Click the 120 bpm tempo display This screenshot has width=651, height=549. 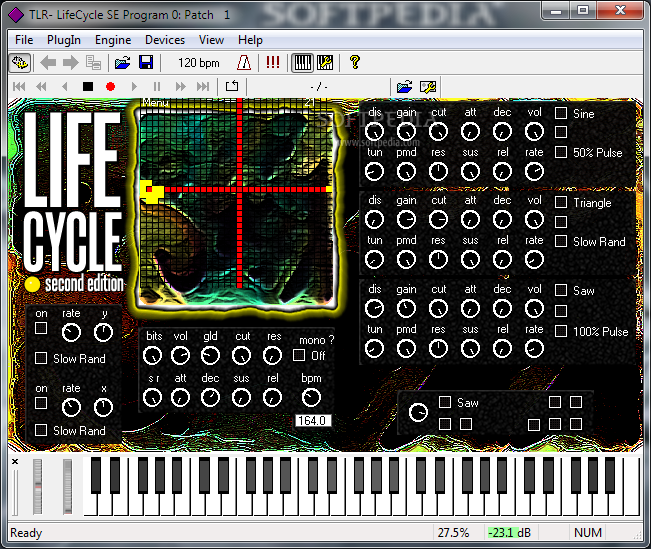(198, 63)
